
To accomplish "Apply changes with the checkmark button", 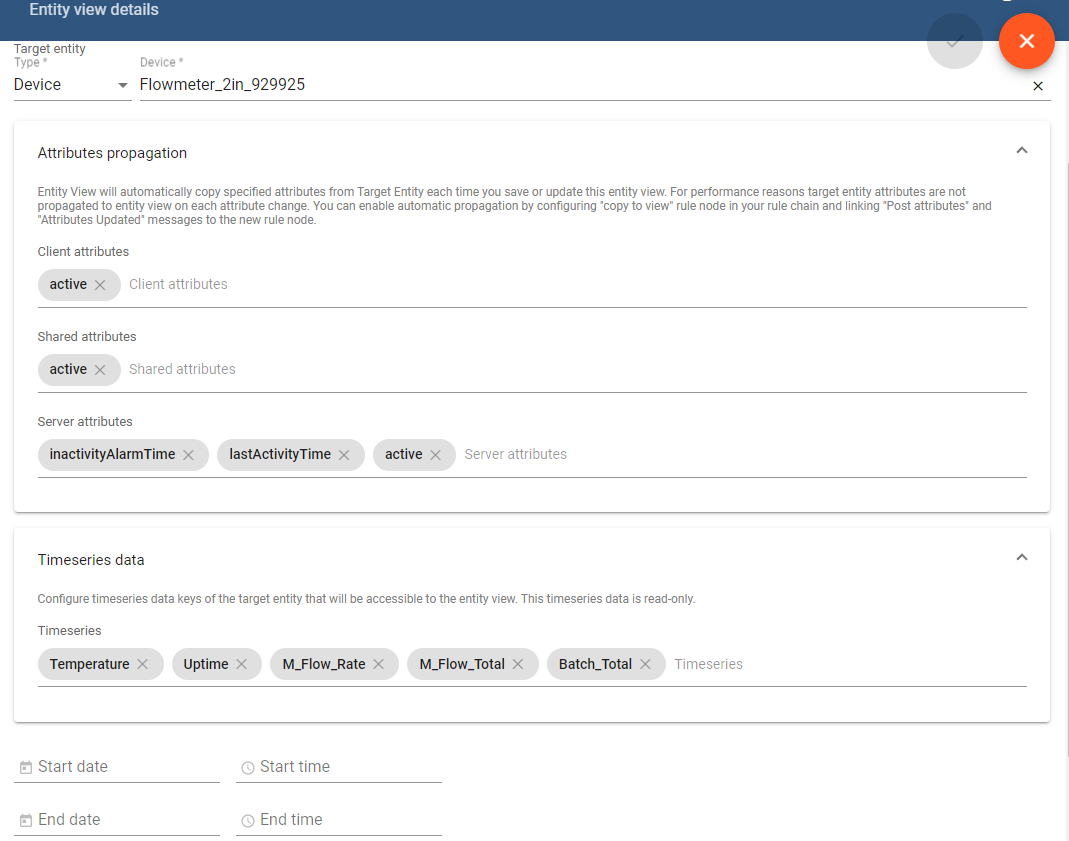I will coord(954,41).
